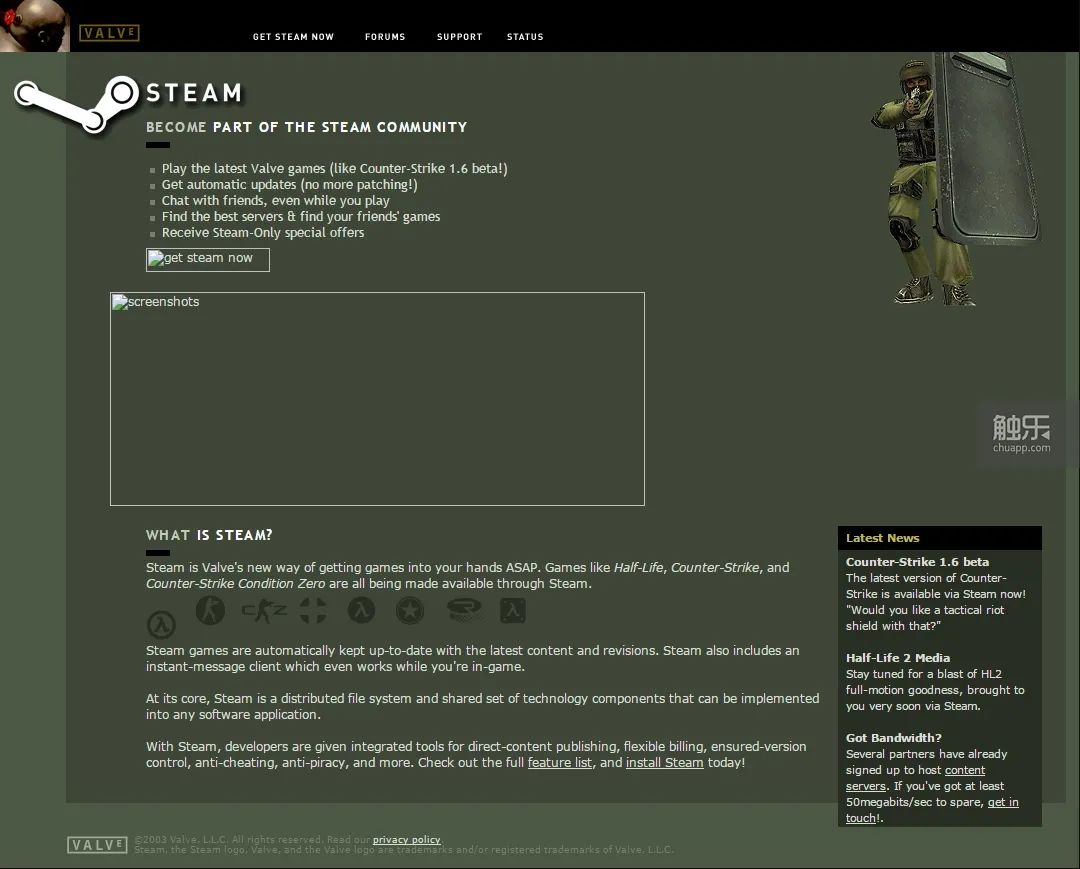Click the paragraph starting 'Steam games are automatically'
Screen dimensions: 1080x869
point(472,658)
